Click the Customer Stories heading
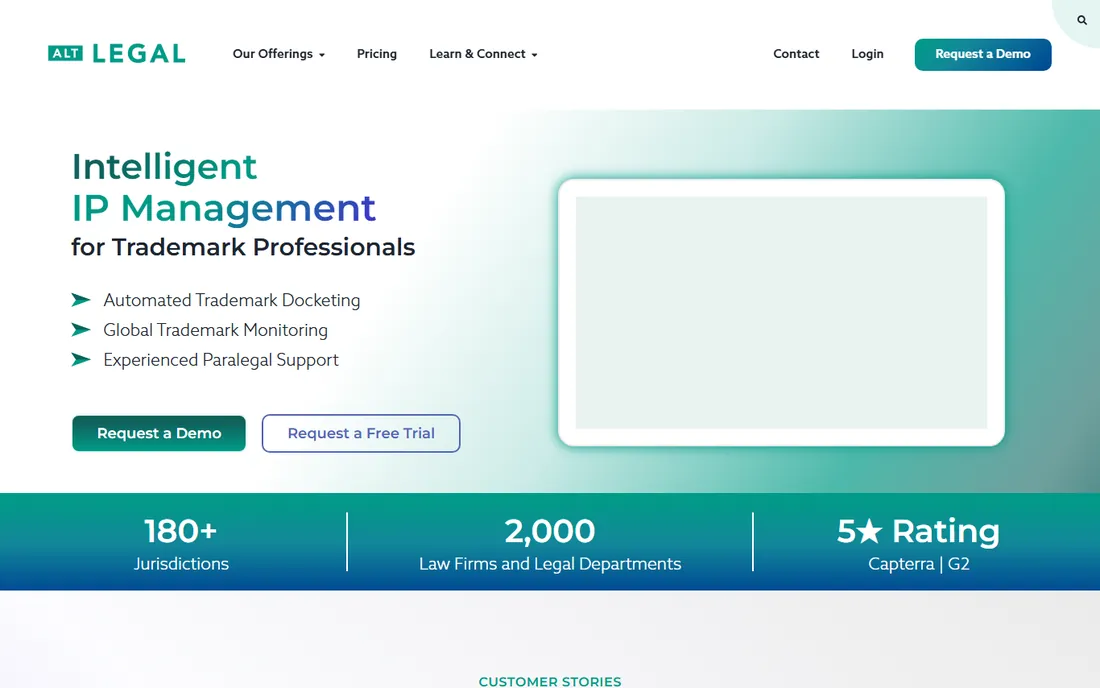This screenshot has height=688, width=1100. click(550, 681)
